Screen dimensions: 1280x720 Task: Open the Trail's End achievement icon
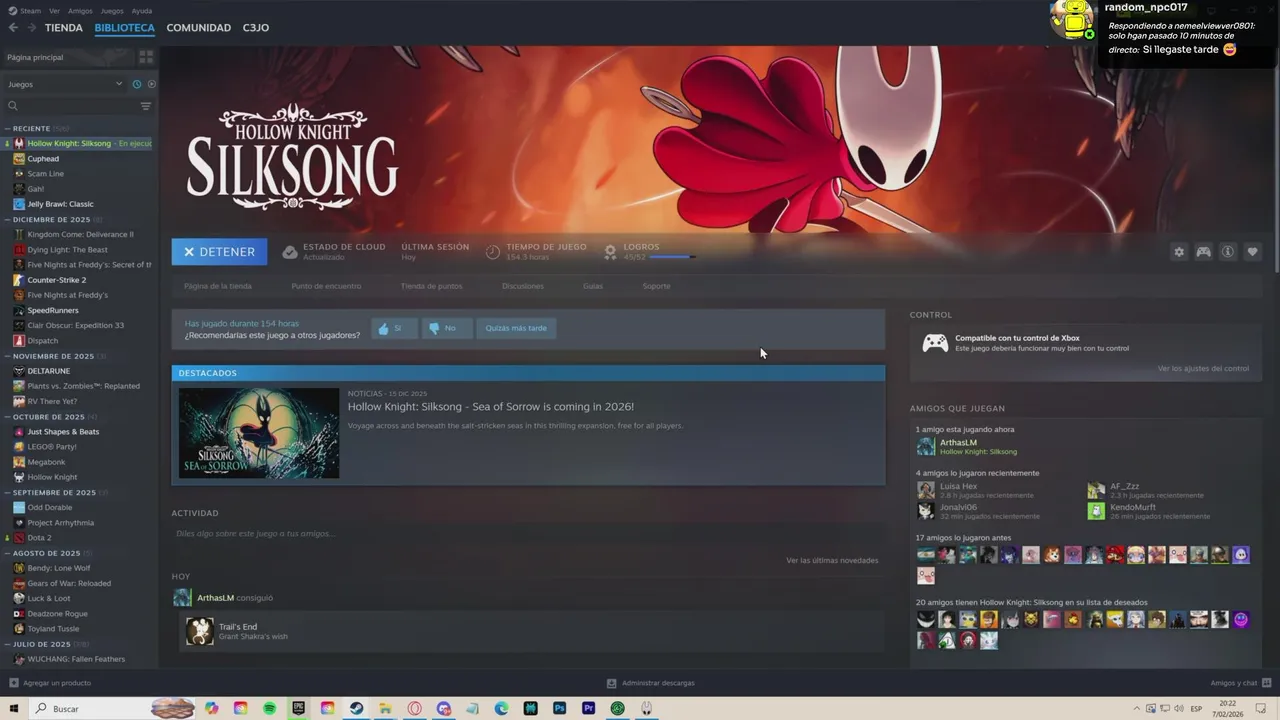click(200, 631)
